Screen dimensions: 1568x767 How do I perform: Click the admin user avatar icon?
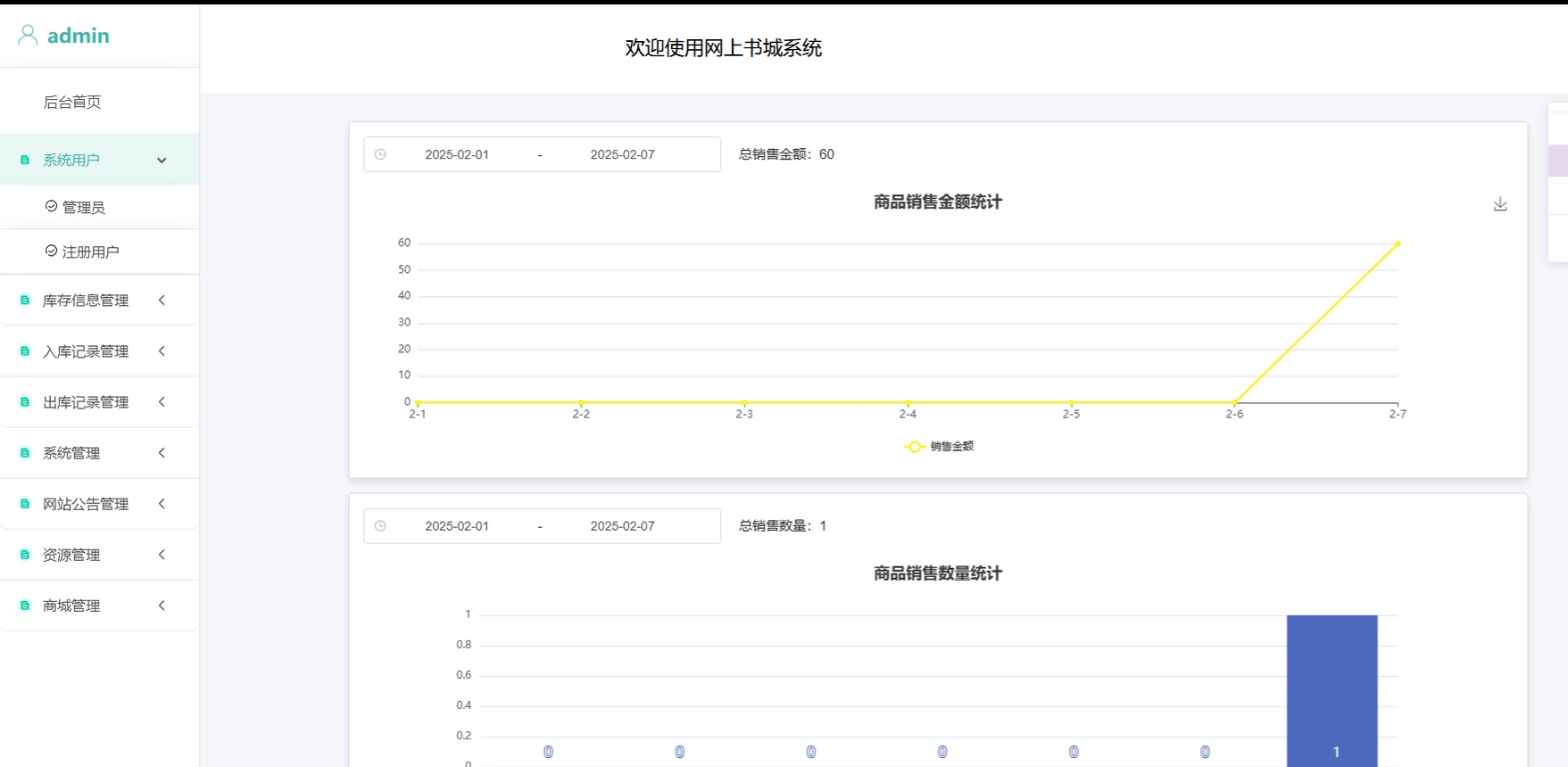pyautogui.click(x=28, y=35)
